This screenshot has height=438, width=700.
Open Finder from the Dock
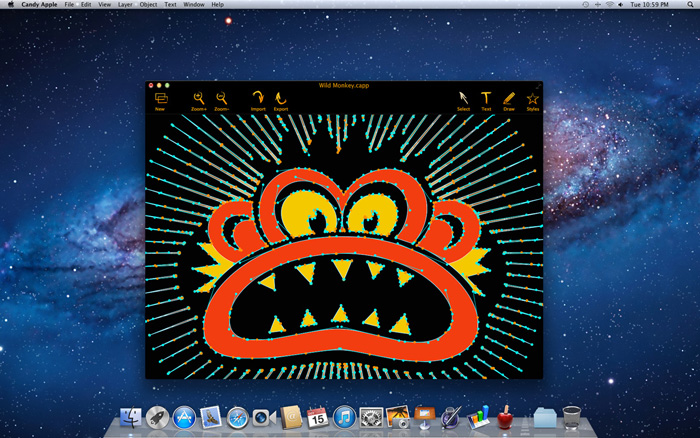pyautogui.click(x=131, y=418)
